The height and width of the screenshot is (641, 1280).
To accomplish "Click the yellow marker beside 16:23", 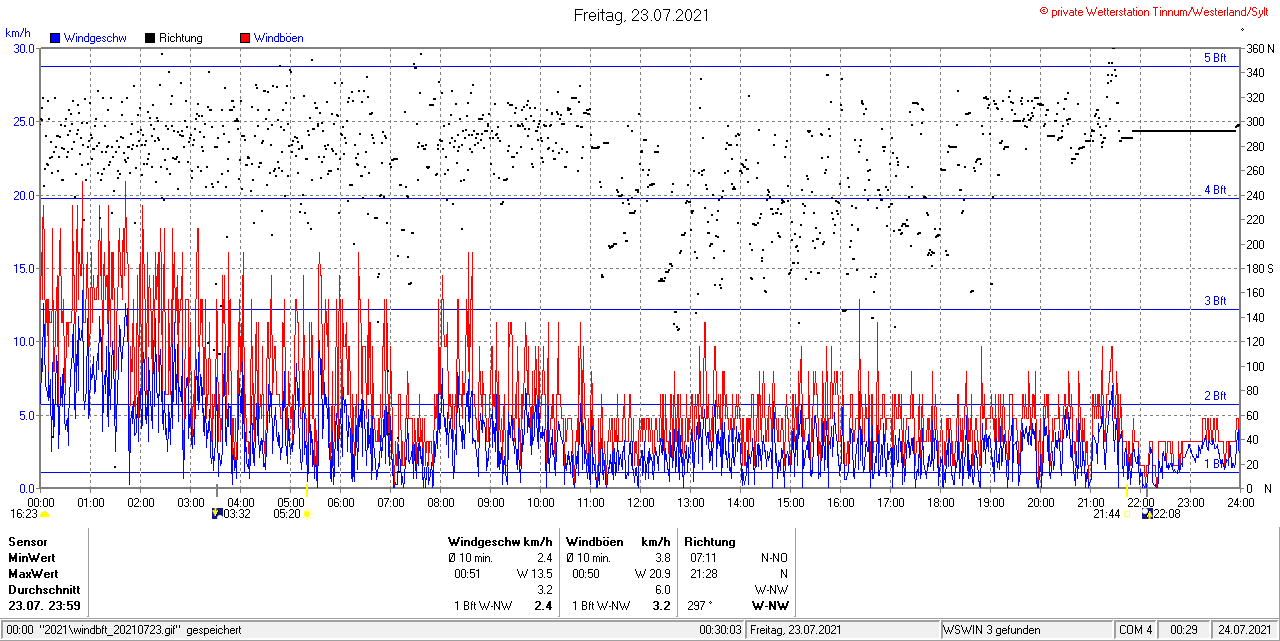I will [x=44, y=514].
